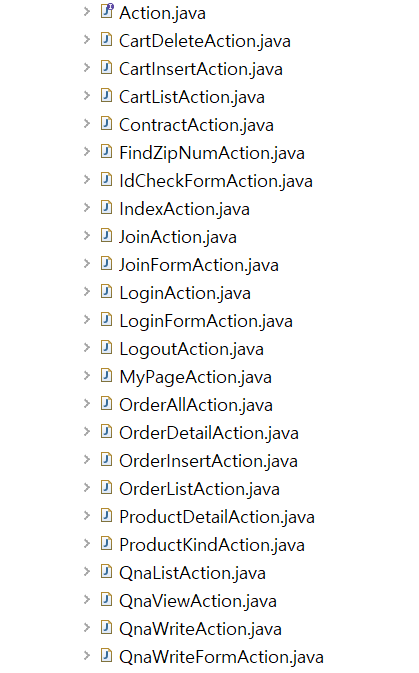Click the OrderListAction.java file icon
The width and height of the screenshot is (419, 673).
106,487
